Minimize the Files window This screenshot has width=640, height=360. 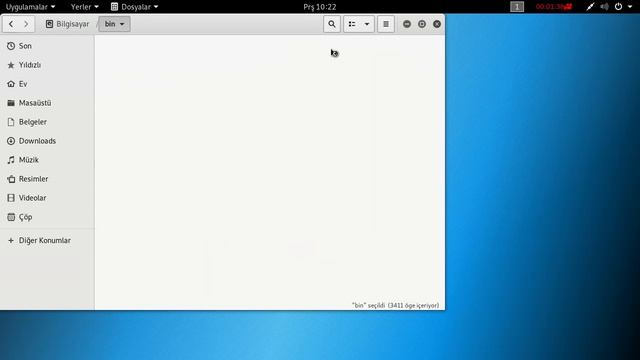point(407,24)
